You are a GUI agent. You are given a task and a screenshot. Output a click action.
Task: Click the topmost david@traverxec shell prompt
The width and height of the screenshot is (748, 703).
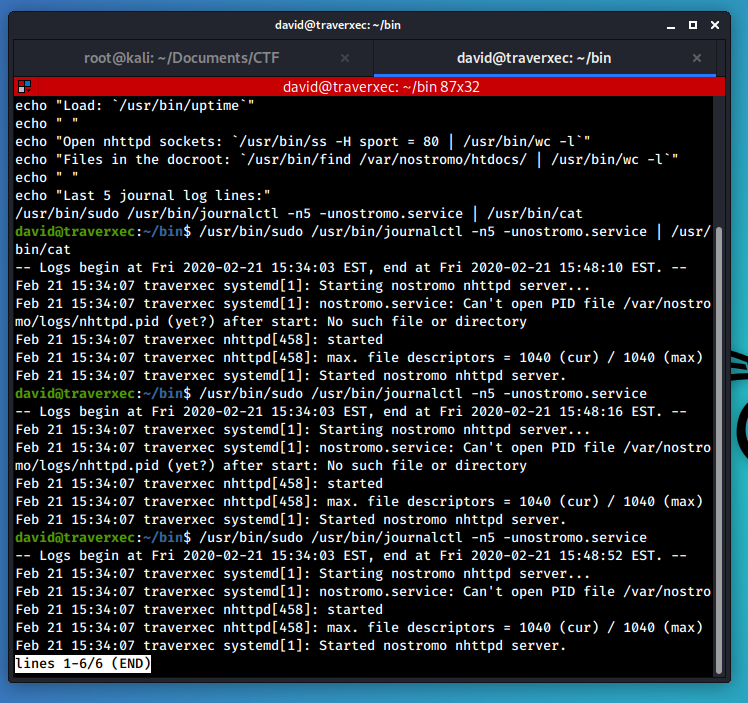pyautogui.click(x=100, y=231)
